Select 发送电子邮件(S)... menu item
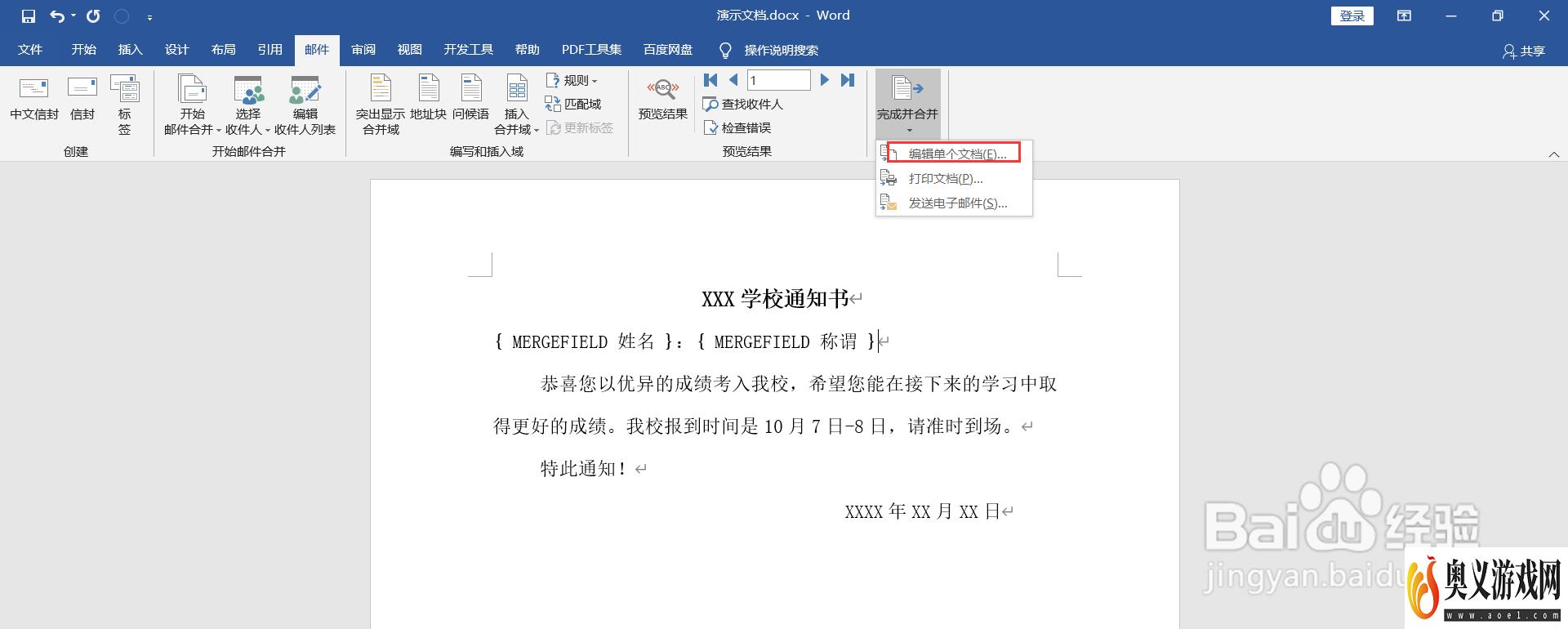 [x=954, y=203]
